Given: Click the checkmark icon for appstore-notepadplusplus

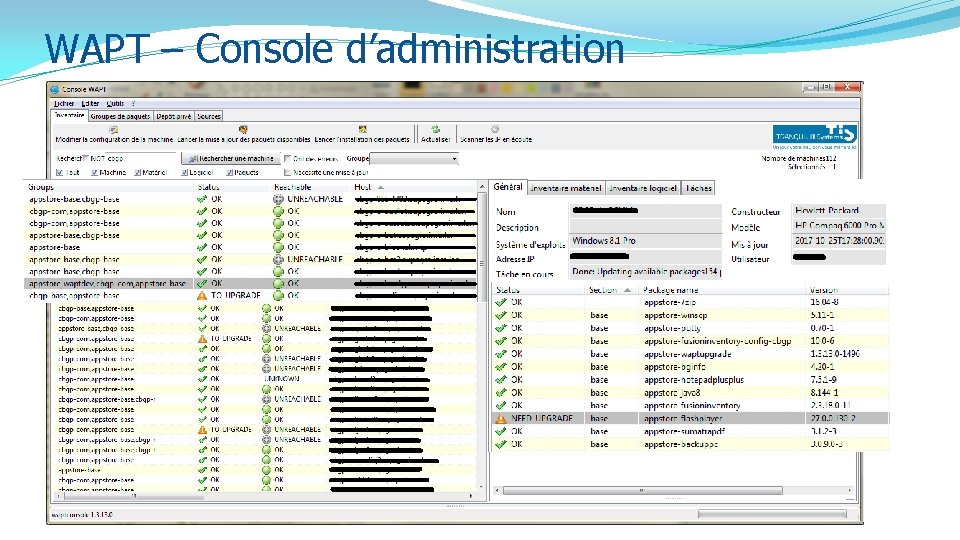Looking at the screenshot, I should (501, 380).
